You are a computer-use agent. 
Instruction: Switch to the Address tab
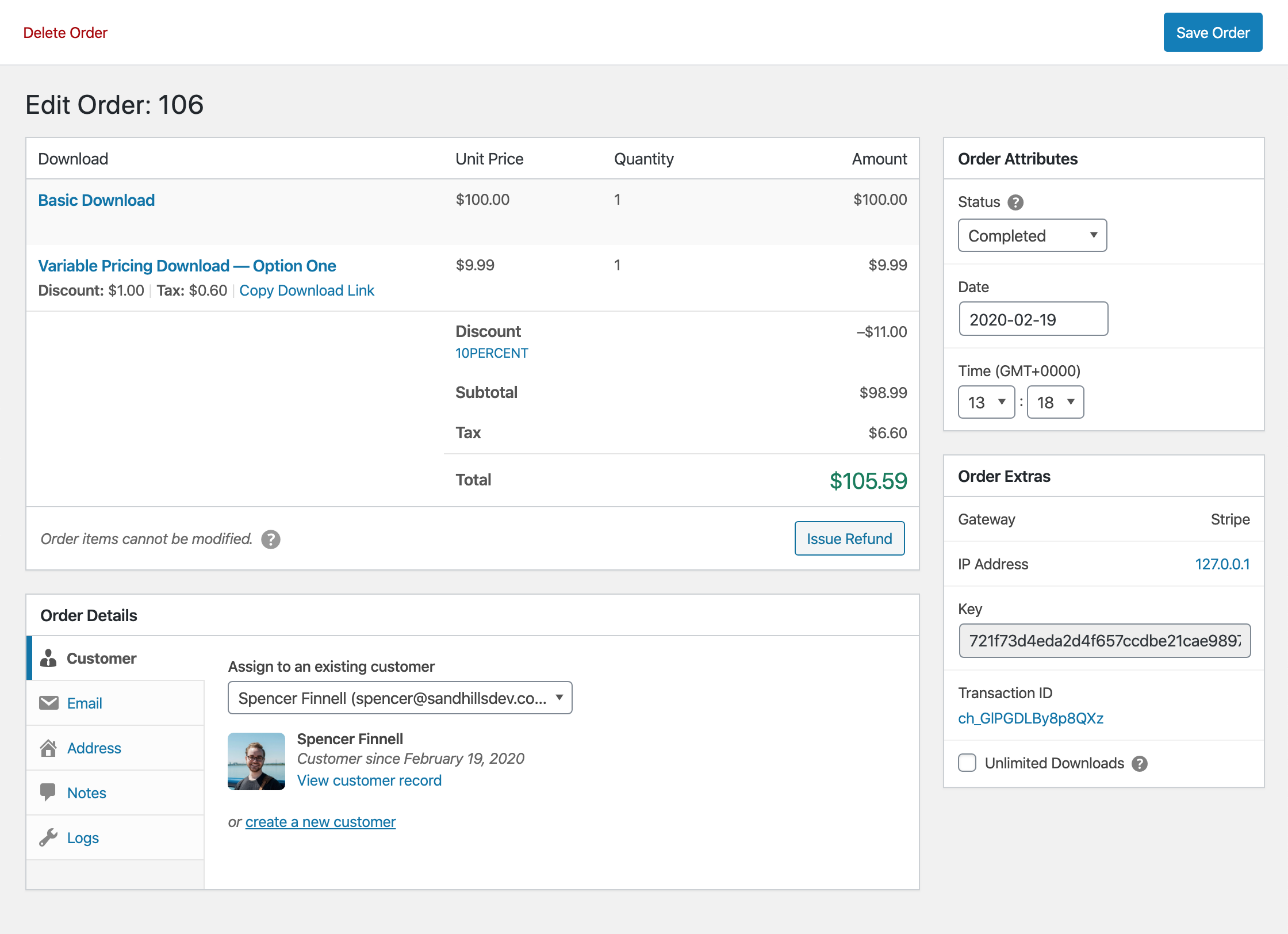[x=94, y=748]
